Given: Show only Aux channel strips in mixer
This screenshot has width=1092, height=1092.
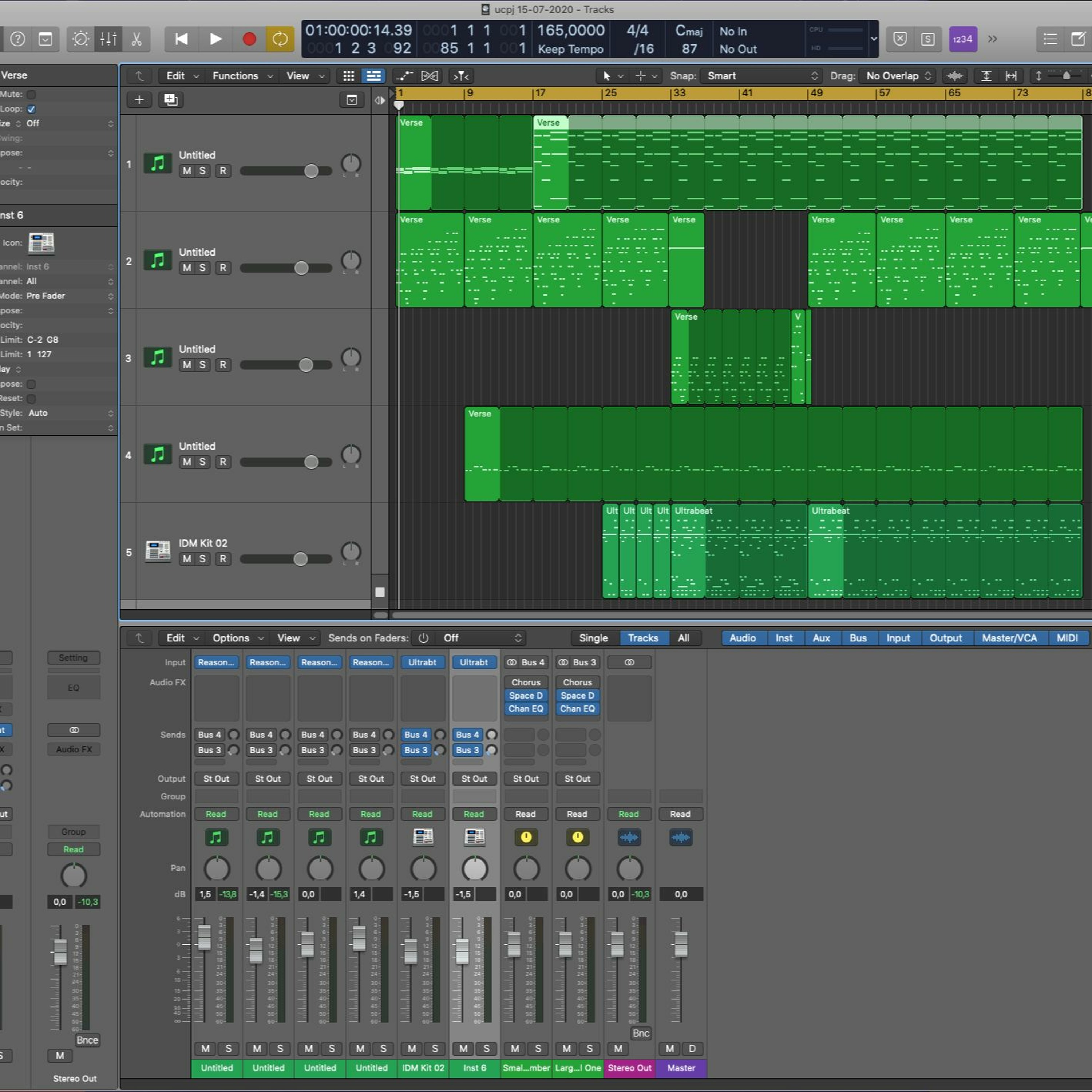Looking at the screenshot, I should [821, 638].
